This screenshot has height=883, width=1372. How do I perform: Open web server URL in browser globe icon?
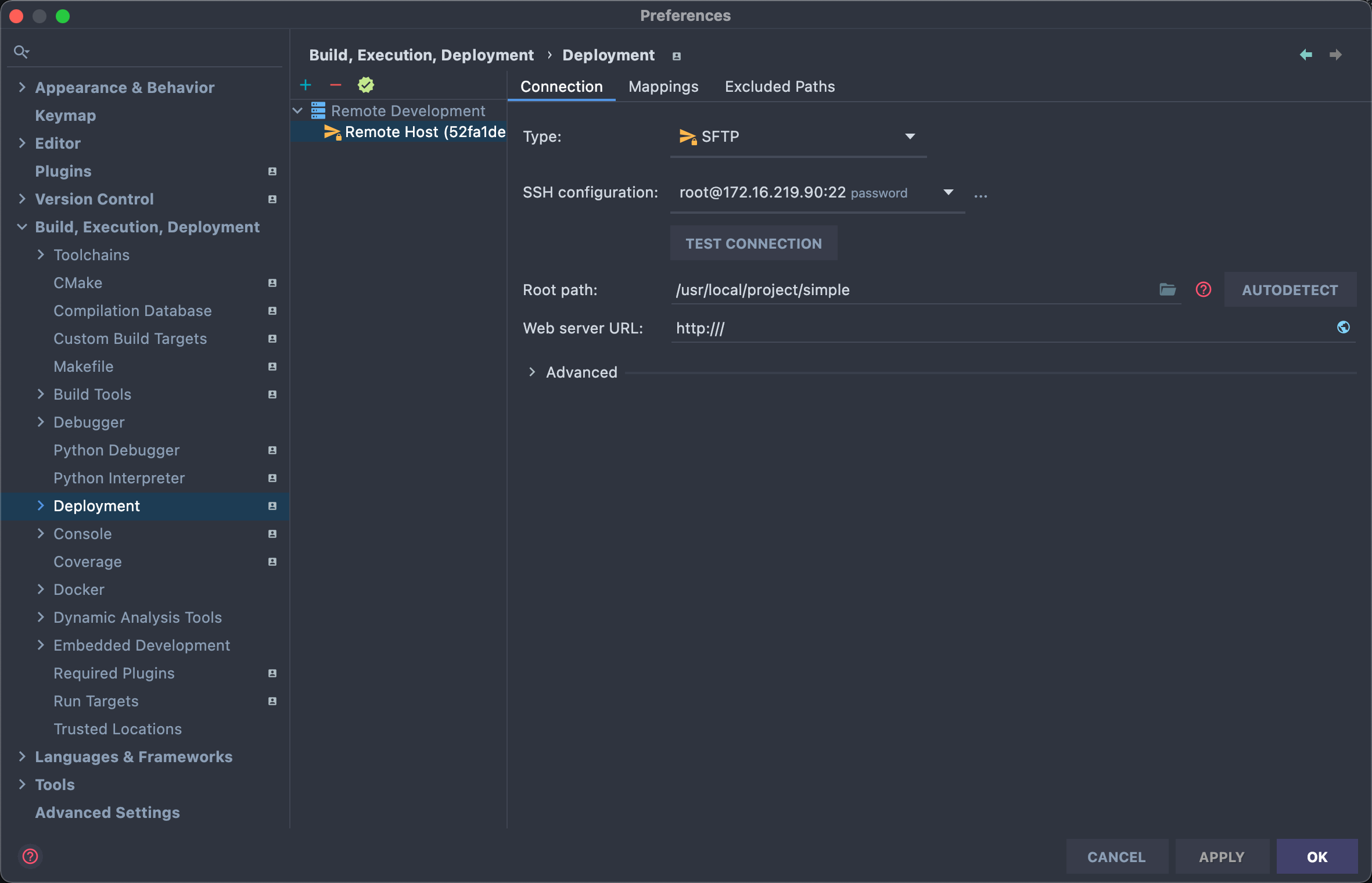point(1343,328)
